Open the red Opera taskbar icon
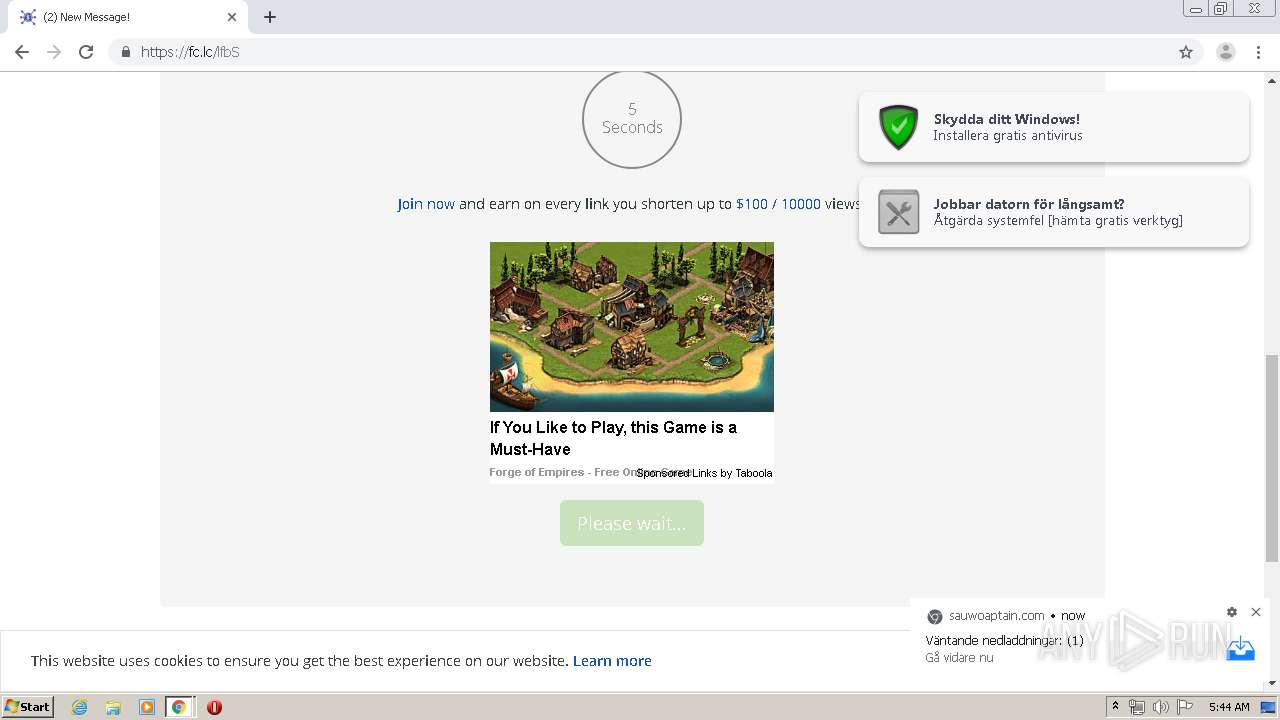 (214, 707)
